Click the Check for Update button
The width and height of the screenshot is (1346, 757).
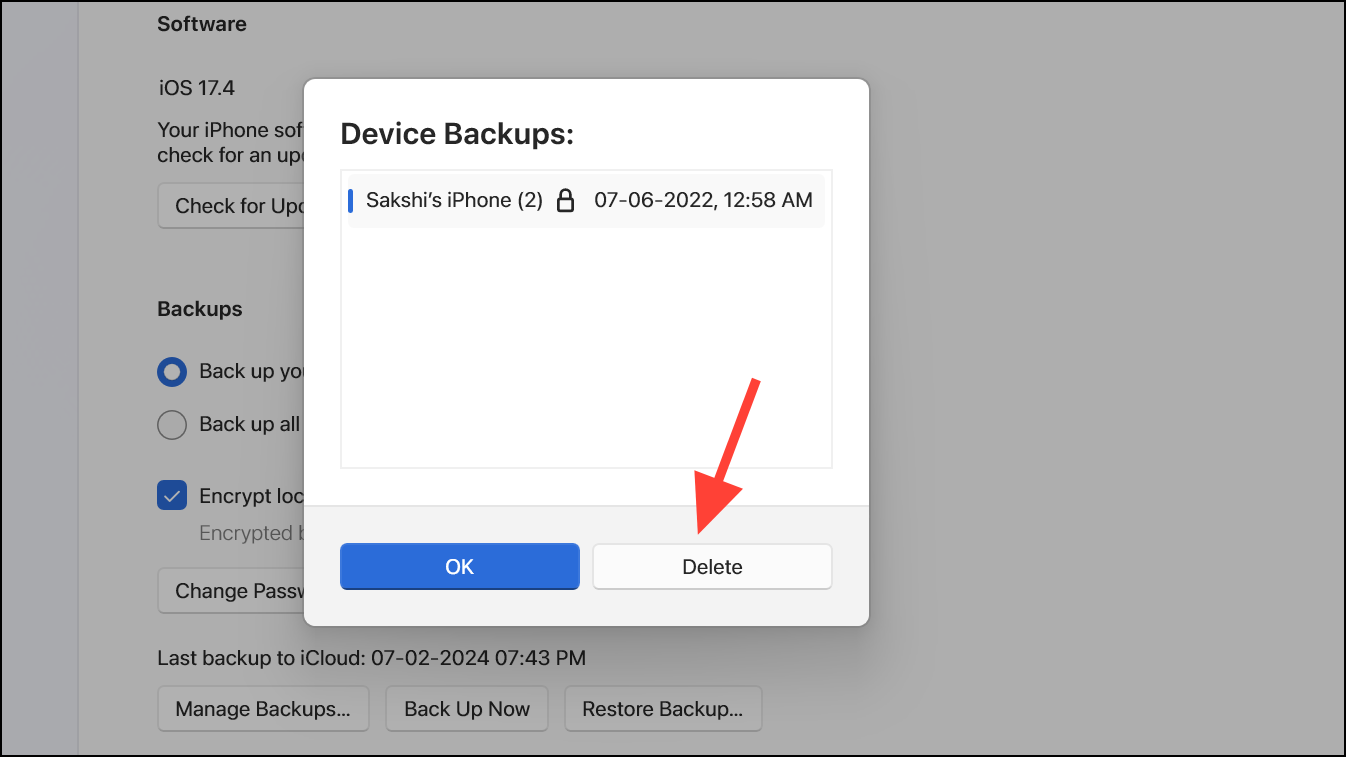point(232,206)
